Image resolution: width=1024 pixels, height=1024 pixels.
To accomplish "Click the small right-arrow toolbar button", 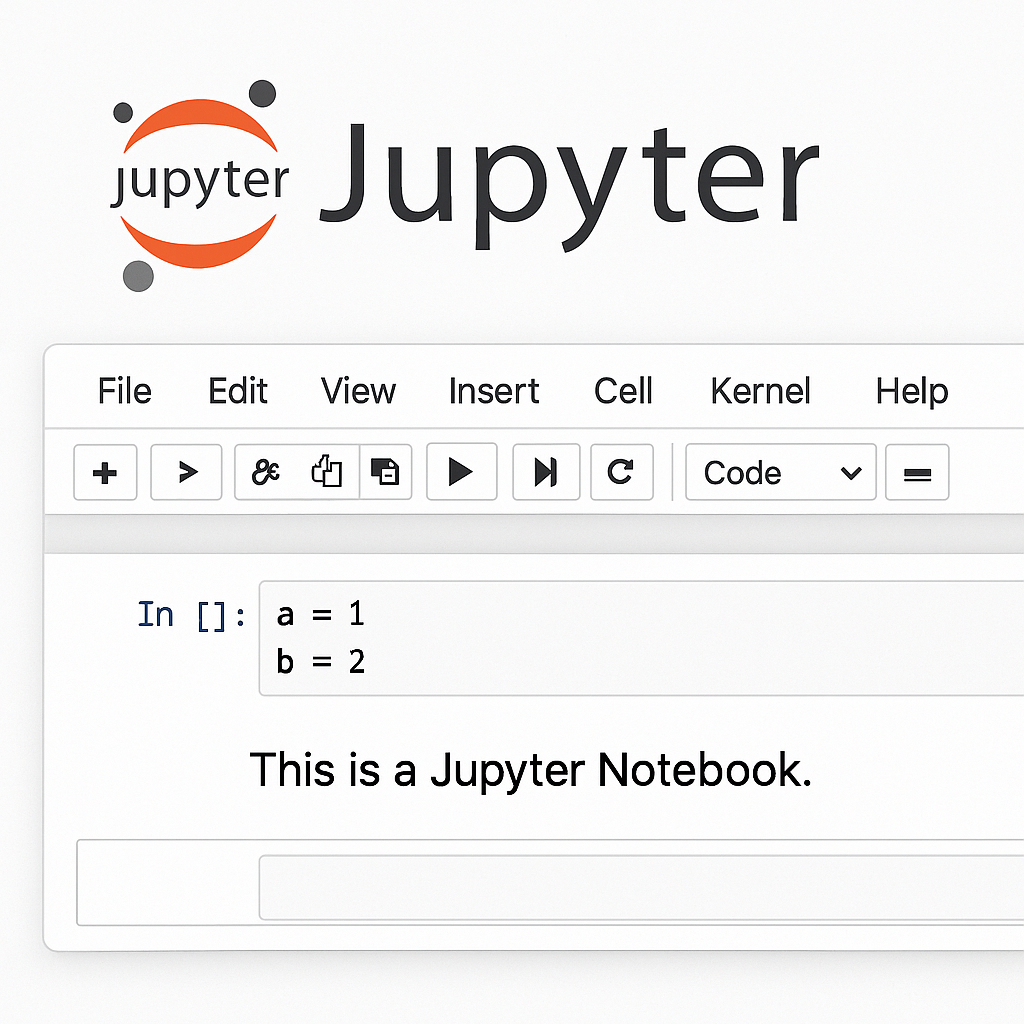I will click(186, 473).
